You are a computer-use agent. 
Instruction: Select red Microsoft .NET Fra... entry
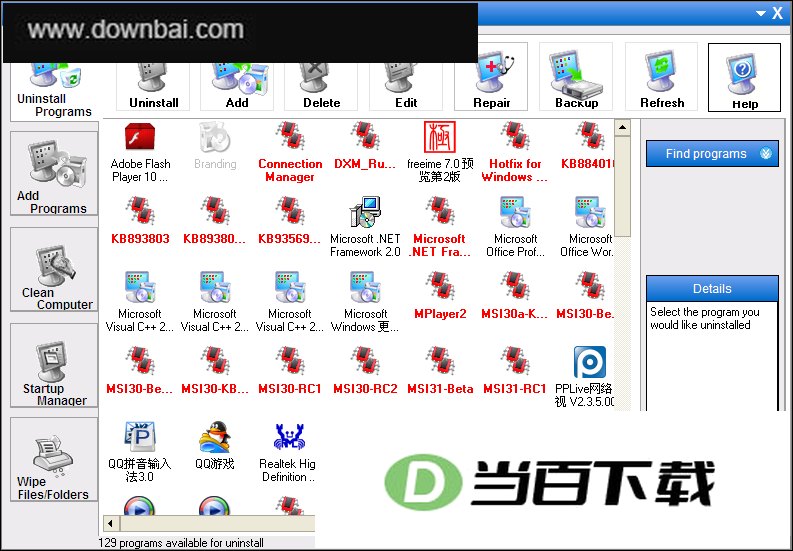(440, 227)
